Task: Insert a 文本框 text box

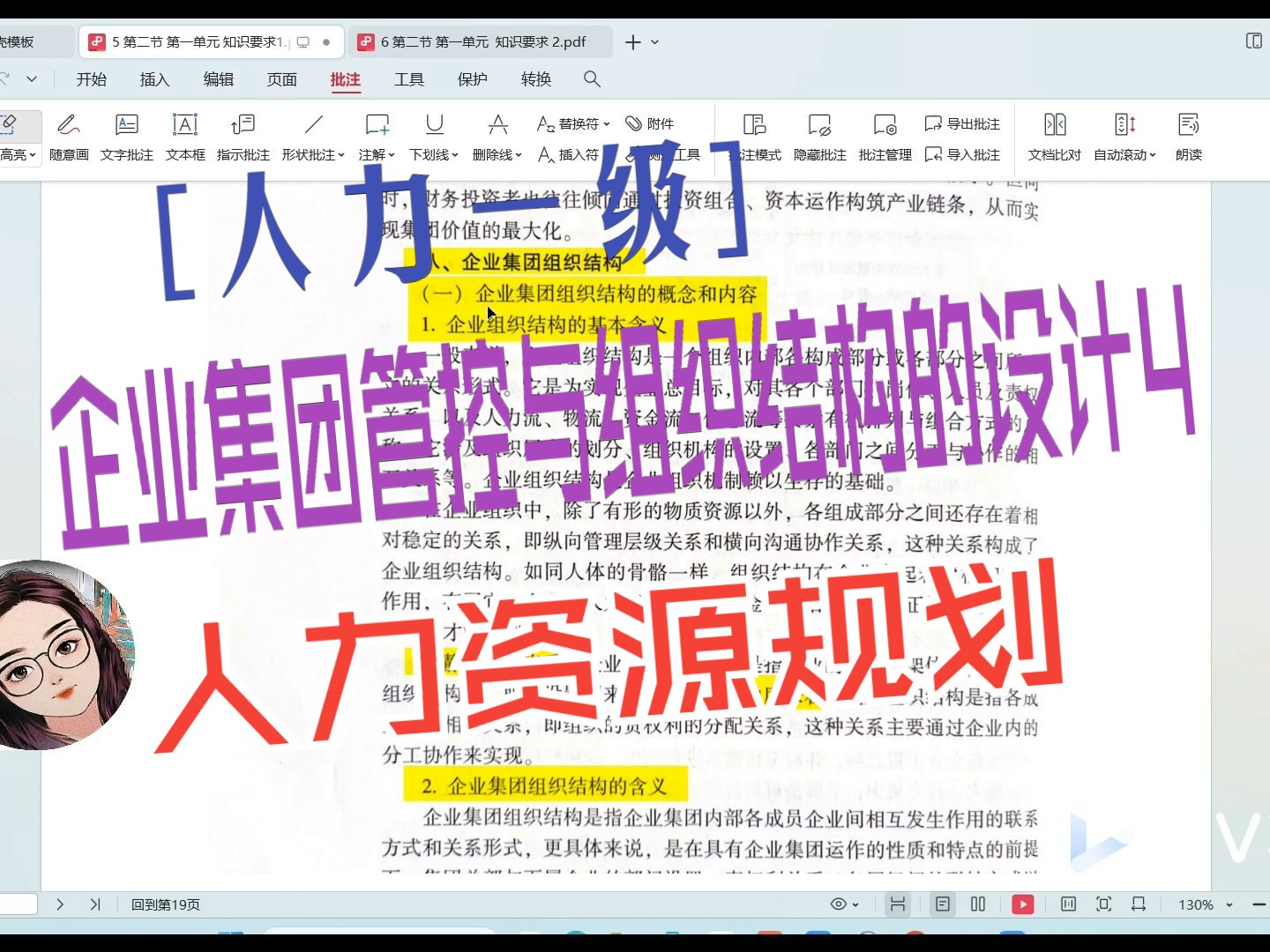Action: tap(184, 137)
